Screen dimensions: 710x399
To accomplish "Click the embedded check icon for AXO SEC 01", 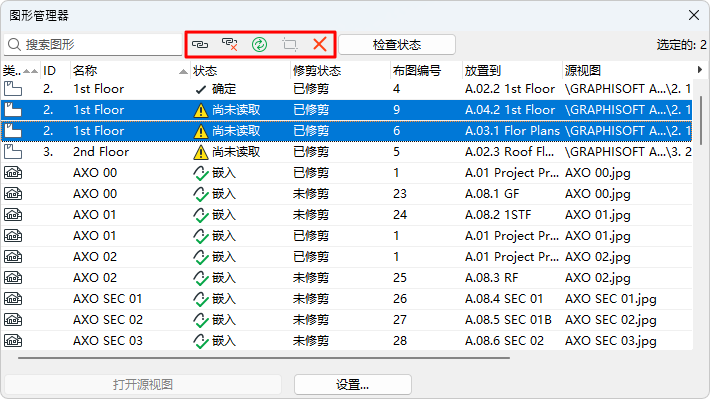I will tap(201, 299).
